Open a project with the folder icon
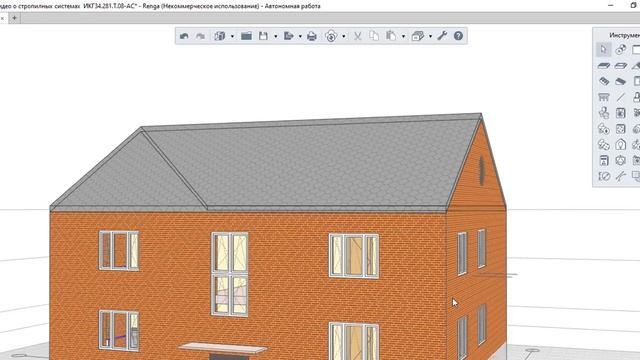The width and height of the screenshot is (640, 360). [x=246, y=36]
